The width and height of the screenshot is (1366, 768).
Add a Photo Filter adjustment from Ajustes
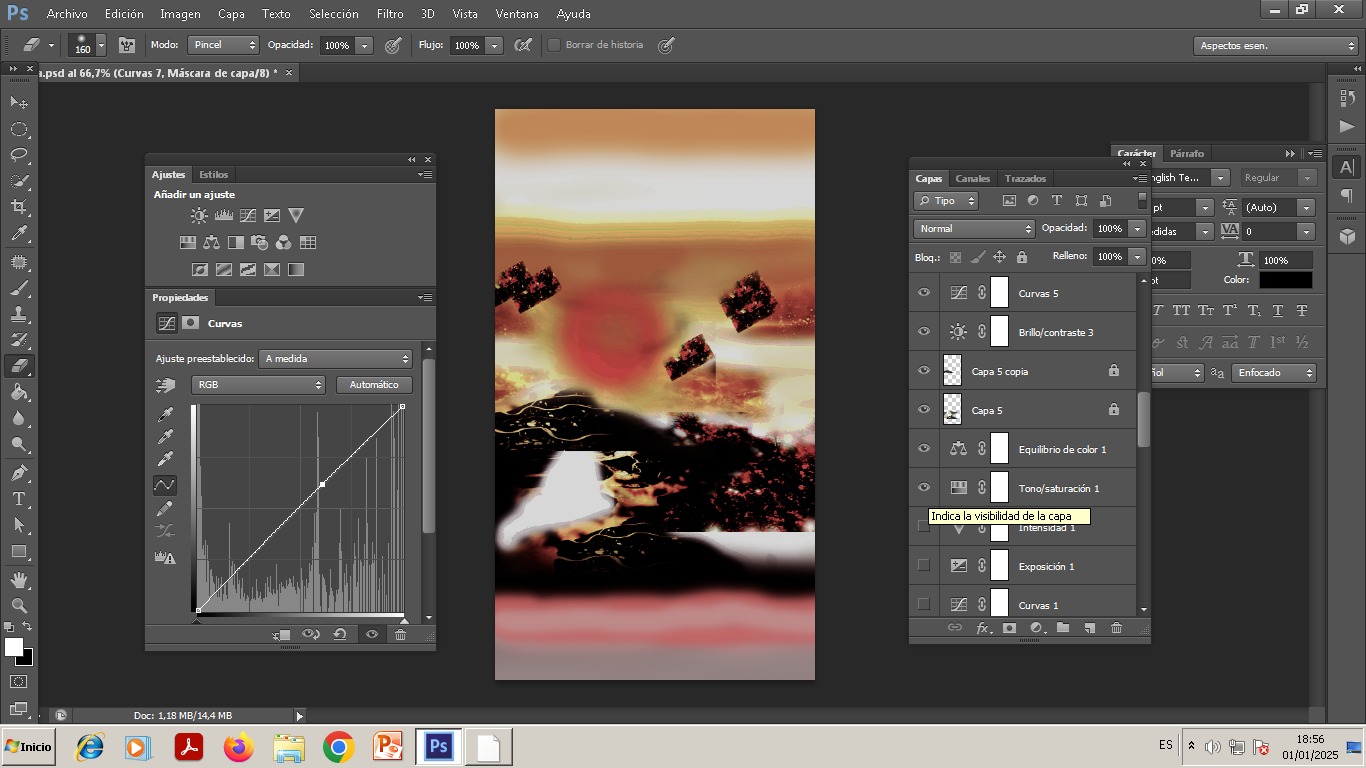click(260, 242)
